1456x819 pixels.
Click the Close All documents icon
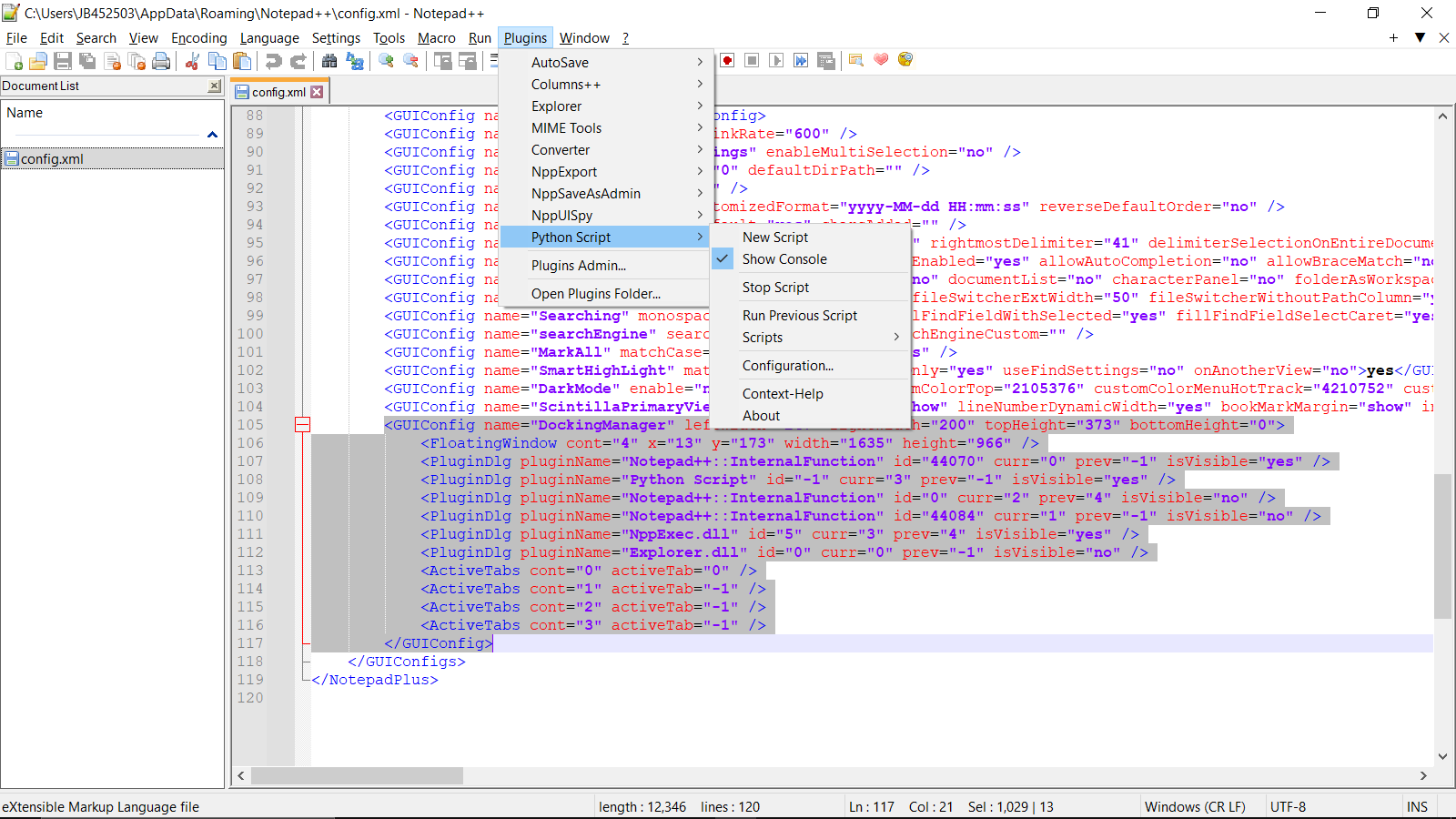point(136,61)
